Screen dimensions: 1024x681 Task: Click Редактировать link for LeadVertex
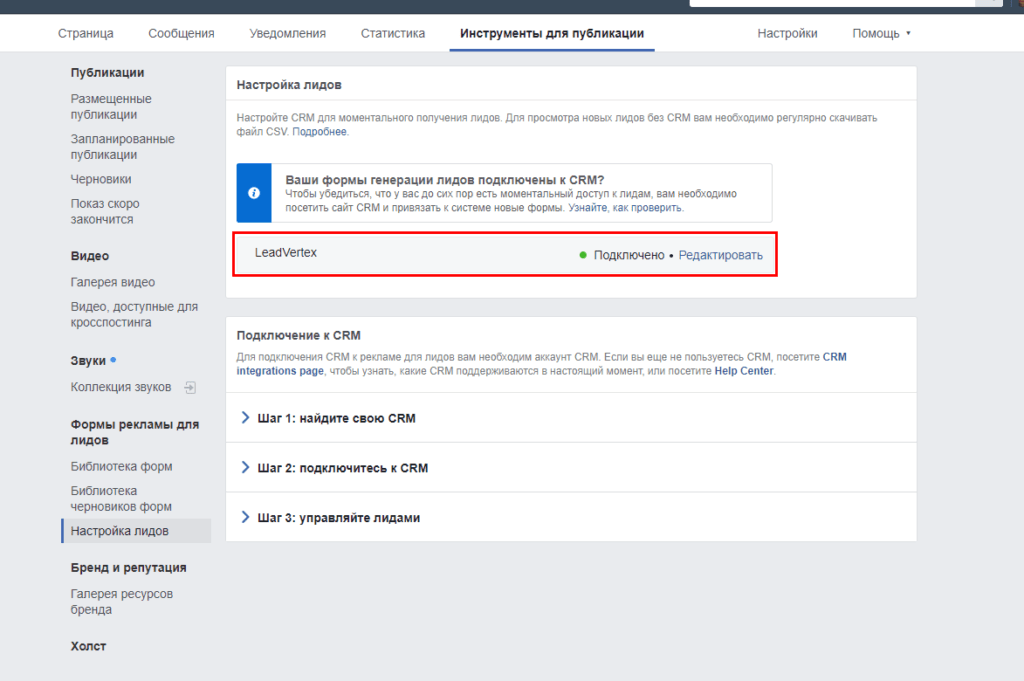pyautogui.click(x=720, y=255)
